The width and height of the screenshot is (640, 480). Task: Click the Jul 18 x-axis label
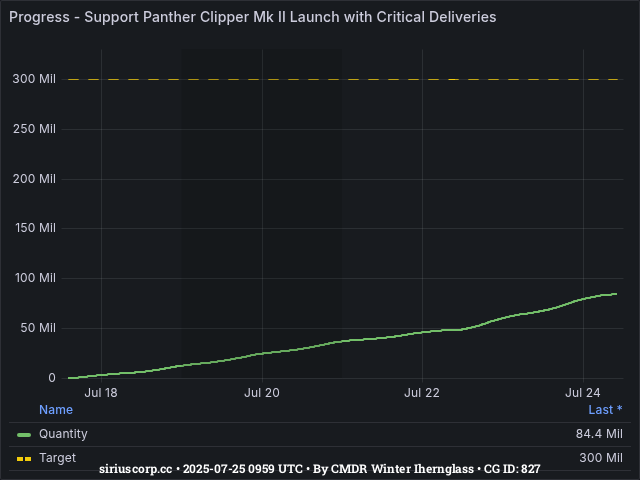coord(101,393)
